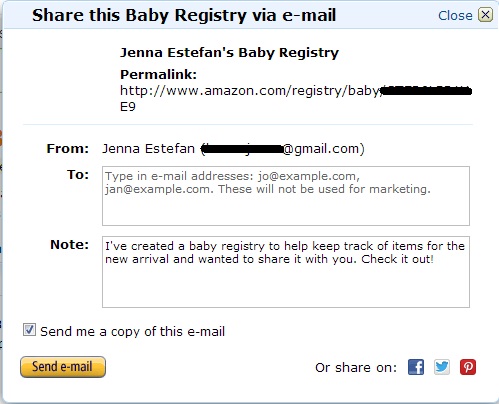This screenshot has width=499, height=404.
Task: Share the registry on Pinterest
Action: coord(468,367)
